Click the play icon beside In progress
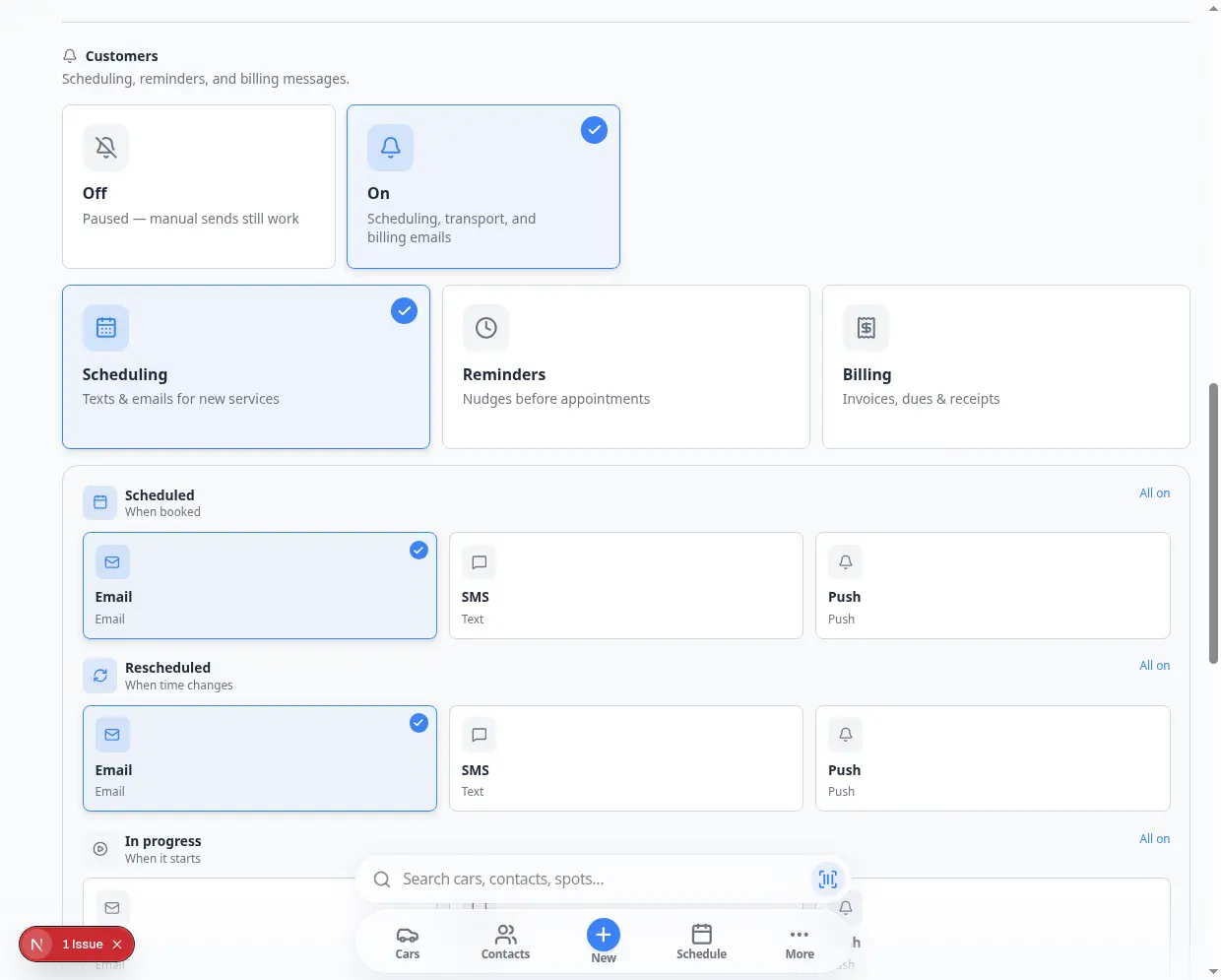Viewport: 1221px width, 980px height. pyautogui.click(x=100, y=849)
